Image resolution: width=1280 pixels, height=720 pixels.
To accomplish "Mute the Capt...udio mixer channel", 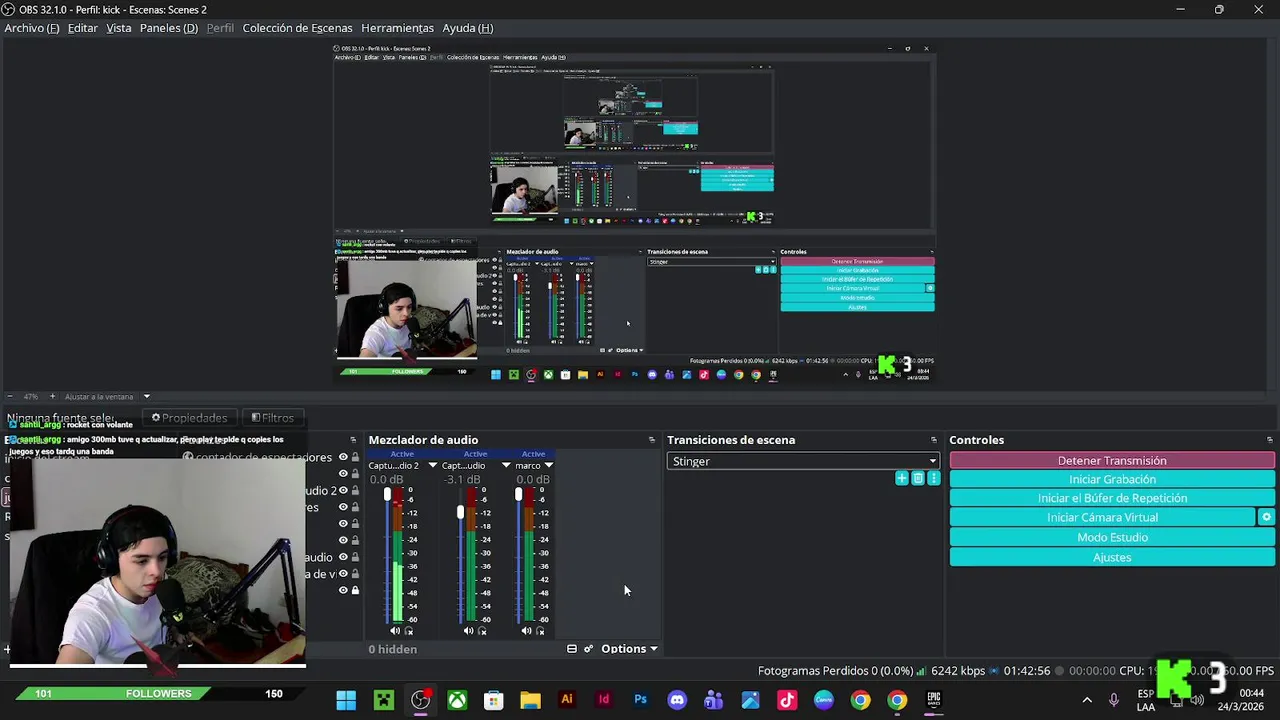I will coord(468,631).
